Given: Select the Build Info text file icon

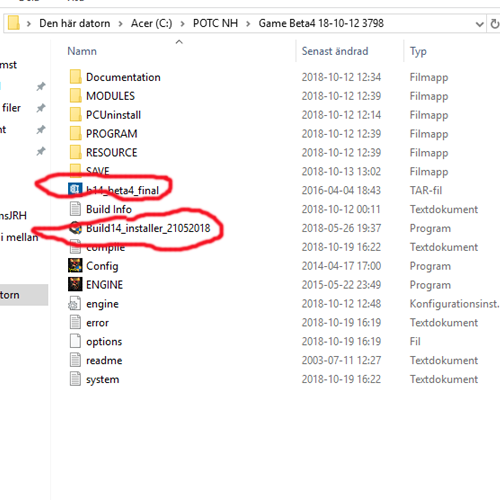Looking at the screenshot, I should (75, 209).
